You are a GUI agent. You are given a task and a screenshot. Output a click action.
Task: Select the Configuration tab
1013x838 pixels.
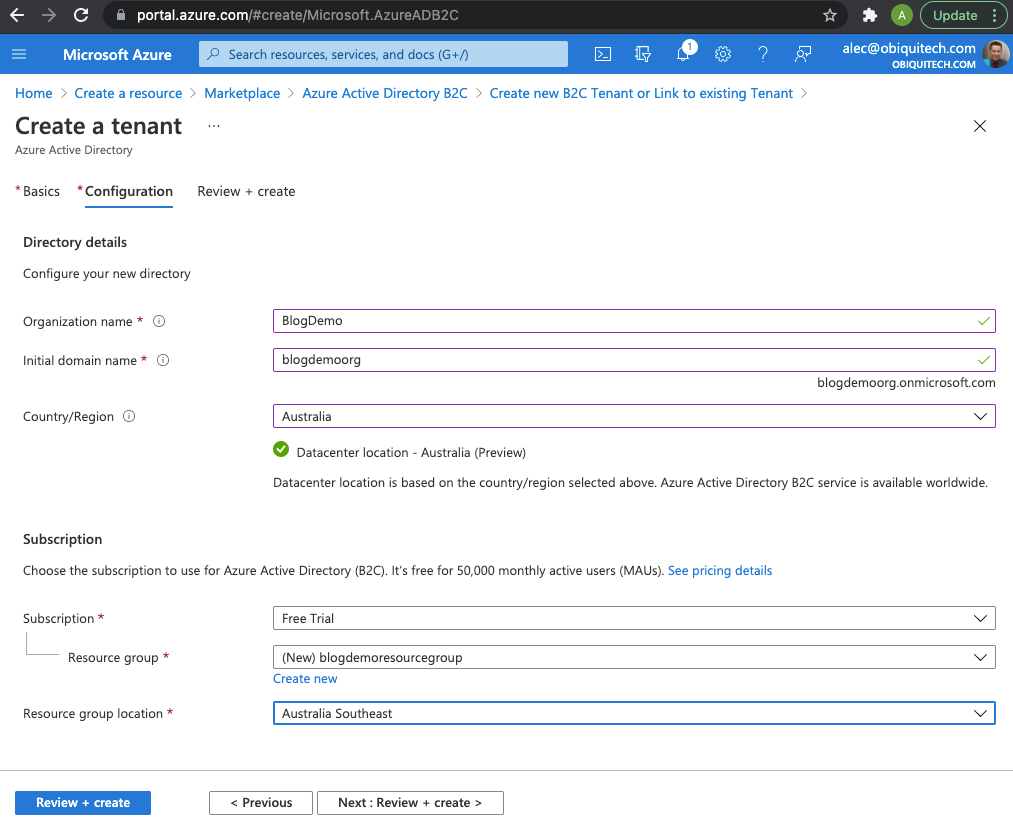(x=129, y=191)
